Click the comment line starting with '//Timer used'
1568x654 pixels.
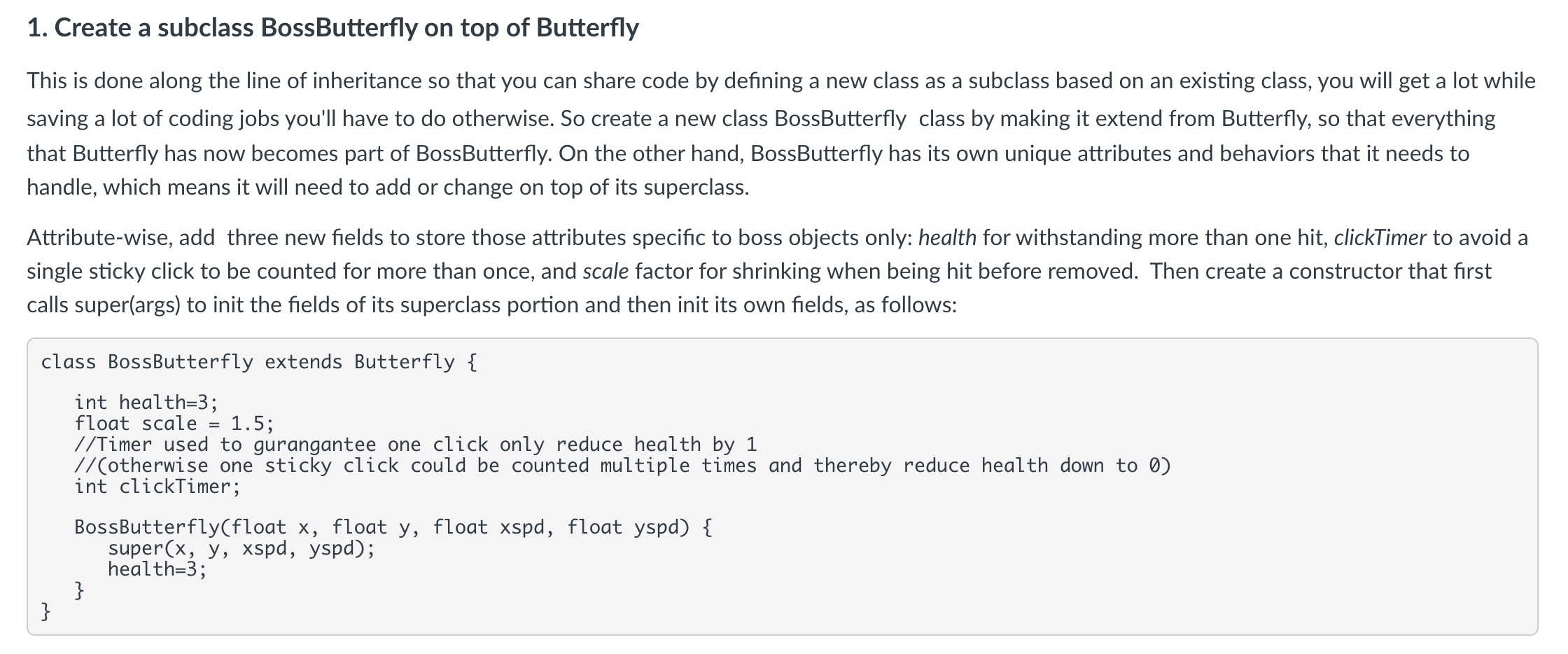pos(416,445)
